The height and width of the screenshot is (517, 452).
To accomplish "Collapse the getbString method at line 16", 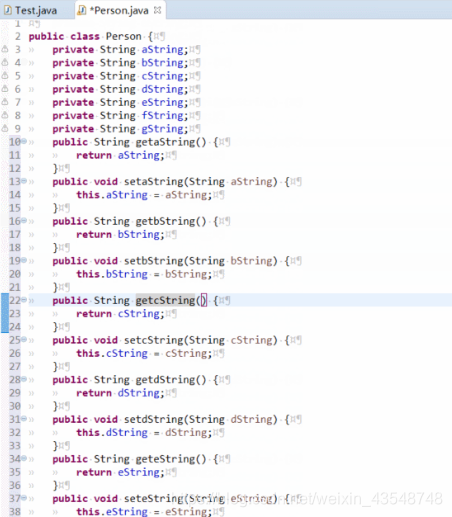I will (24, 220).
